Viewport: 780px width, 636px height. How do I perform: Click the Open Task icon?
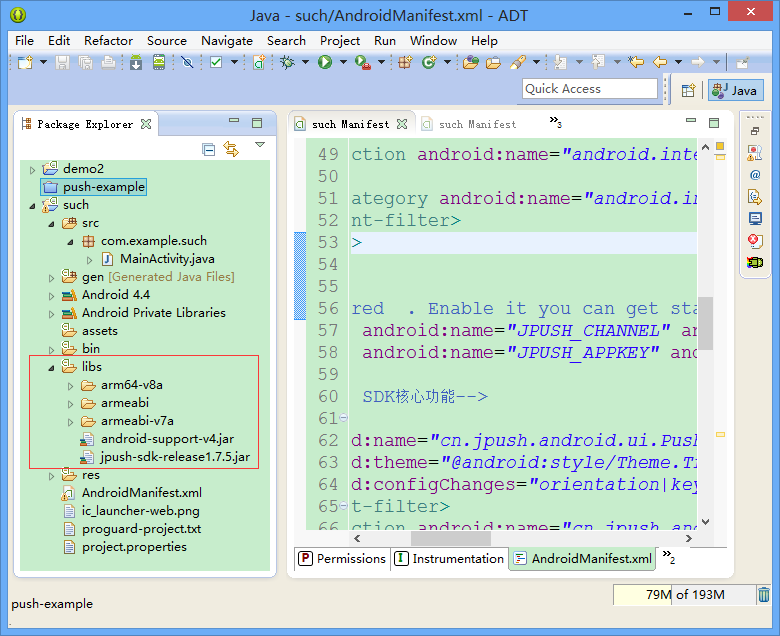493,62
